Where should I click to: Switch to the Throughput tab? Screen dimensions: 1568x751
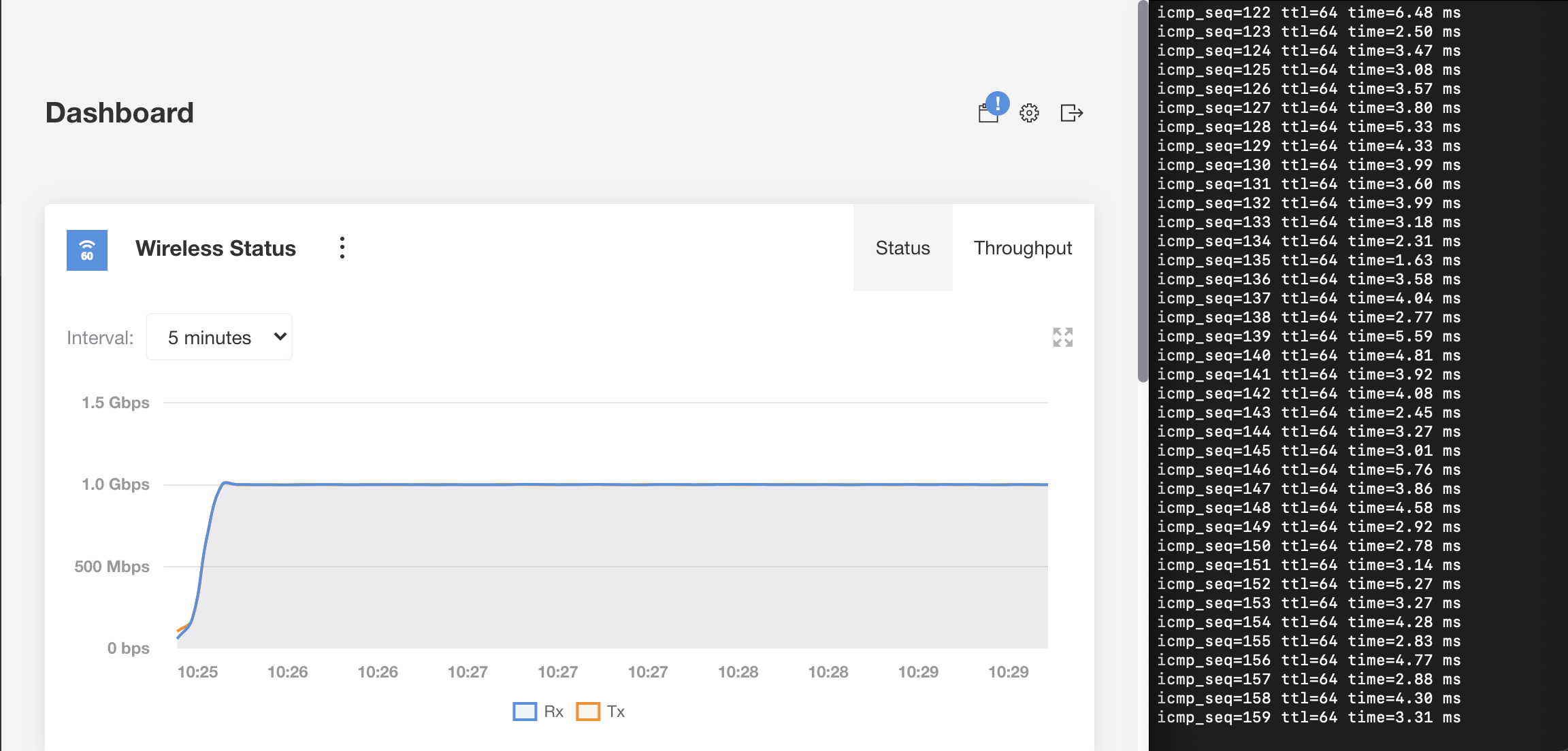1022,248
